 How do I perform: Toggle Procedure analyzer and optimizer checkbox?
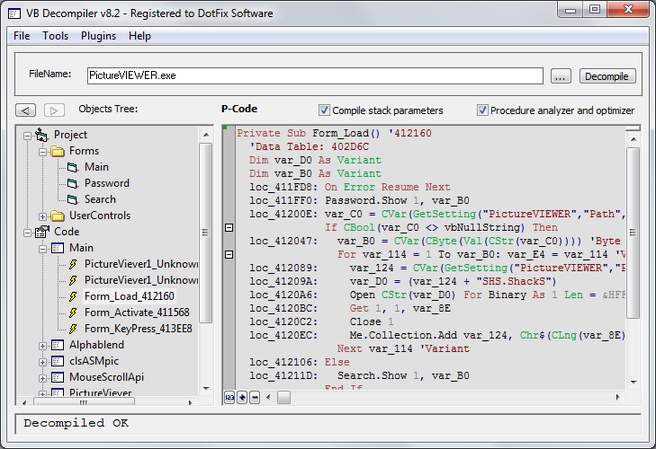coord(482,110)
